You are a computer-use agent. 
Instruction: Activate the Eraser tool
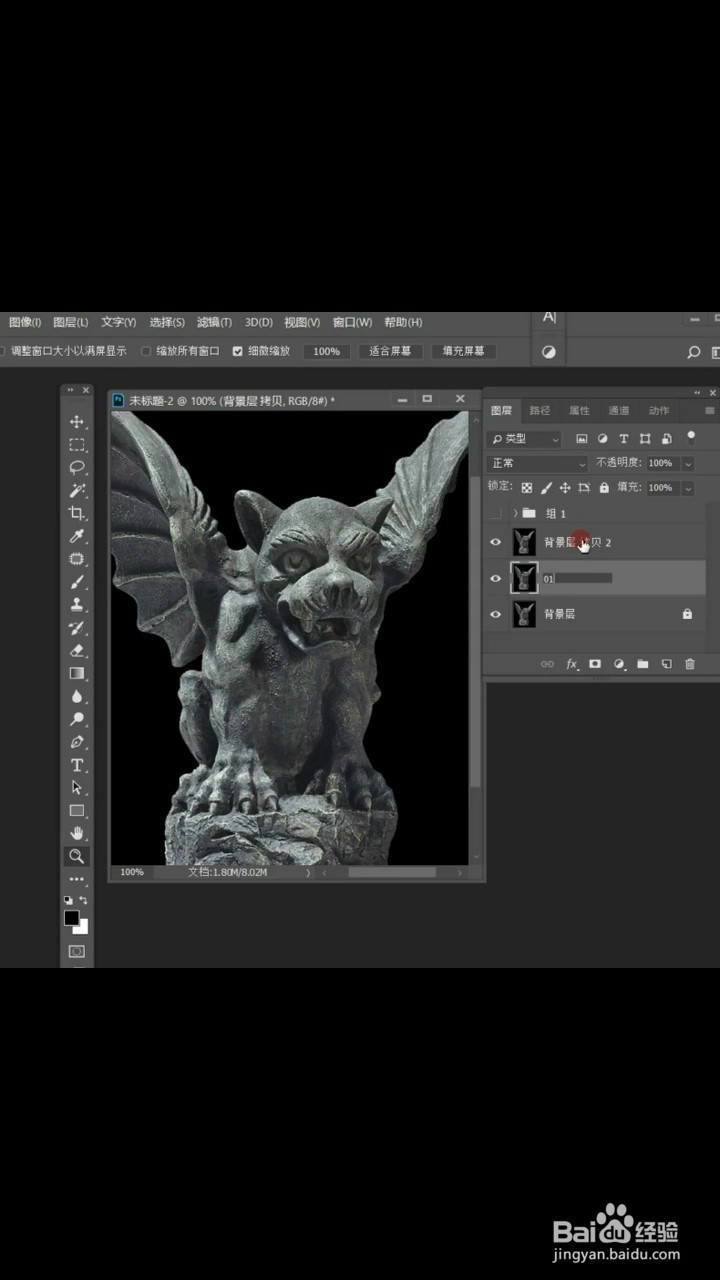pos(77,651)
